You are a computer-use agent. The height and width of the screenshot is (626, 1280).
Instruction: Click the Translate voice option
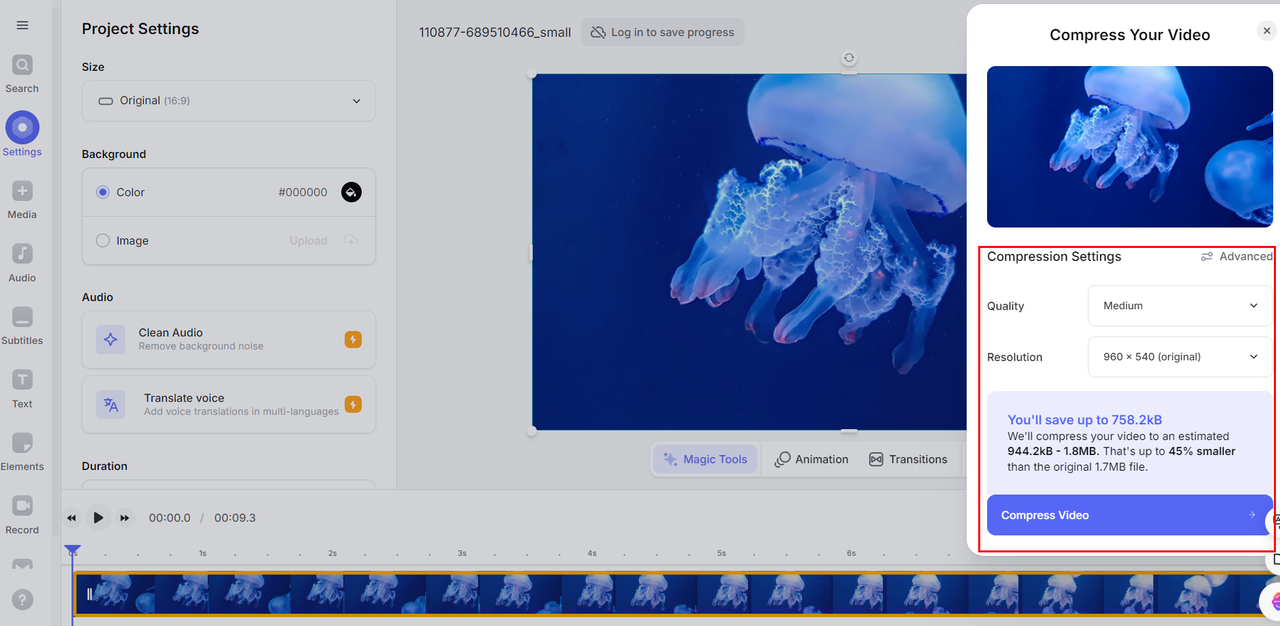pyautogui.click(x=229, y=404)
